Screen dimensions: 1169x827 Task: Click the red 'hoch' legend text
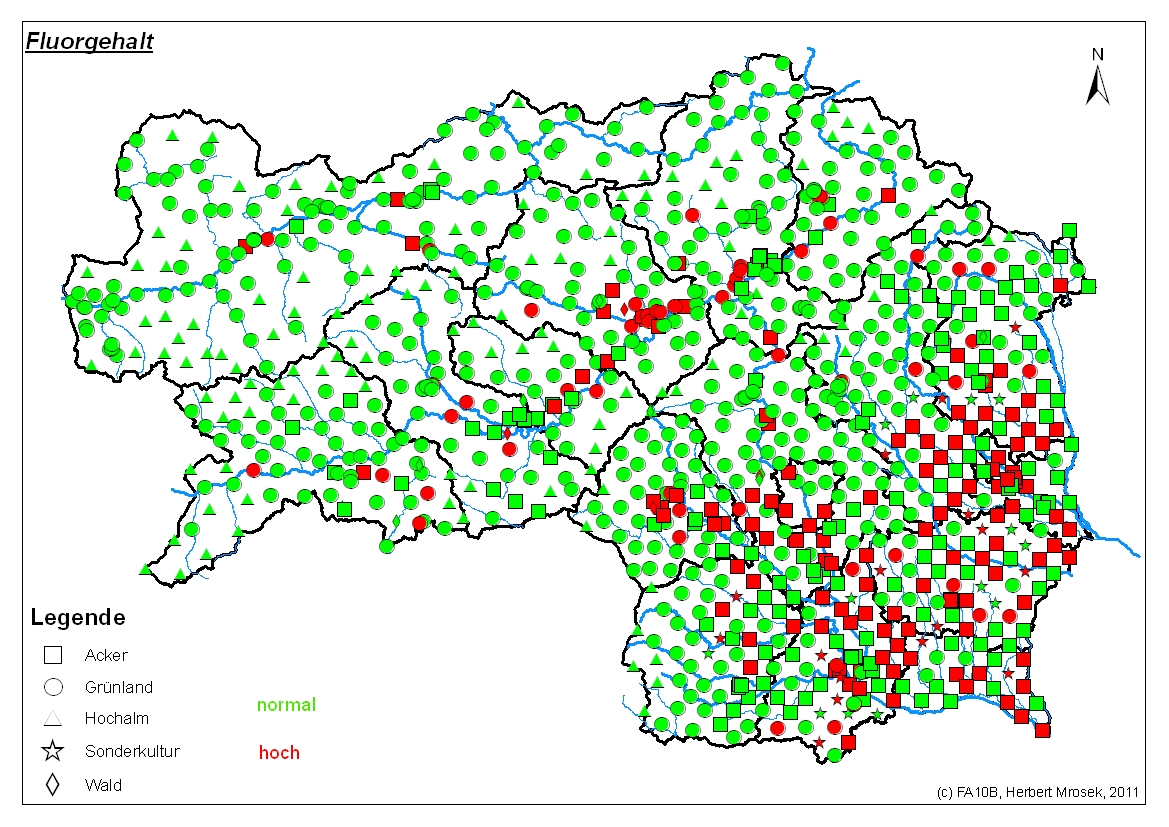point(279,752)
